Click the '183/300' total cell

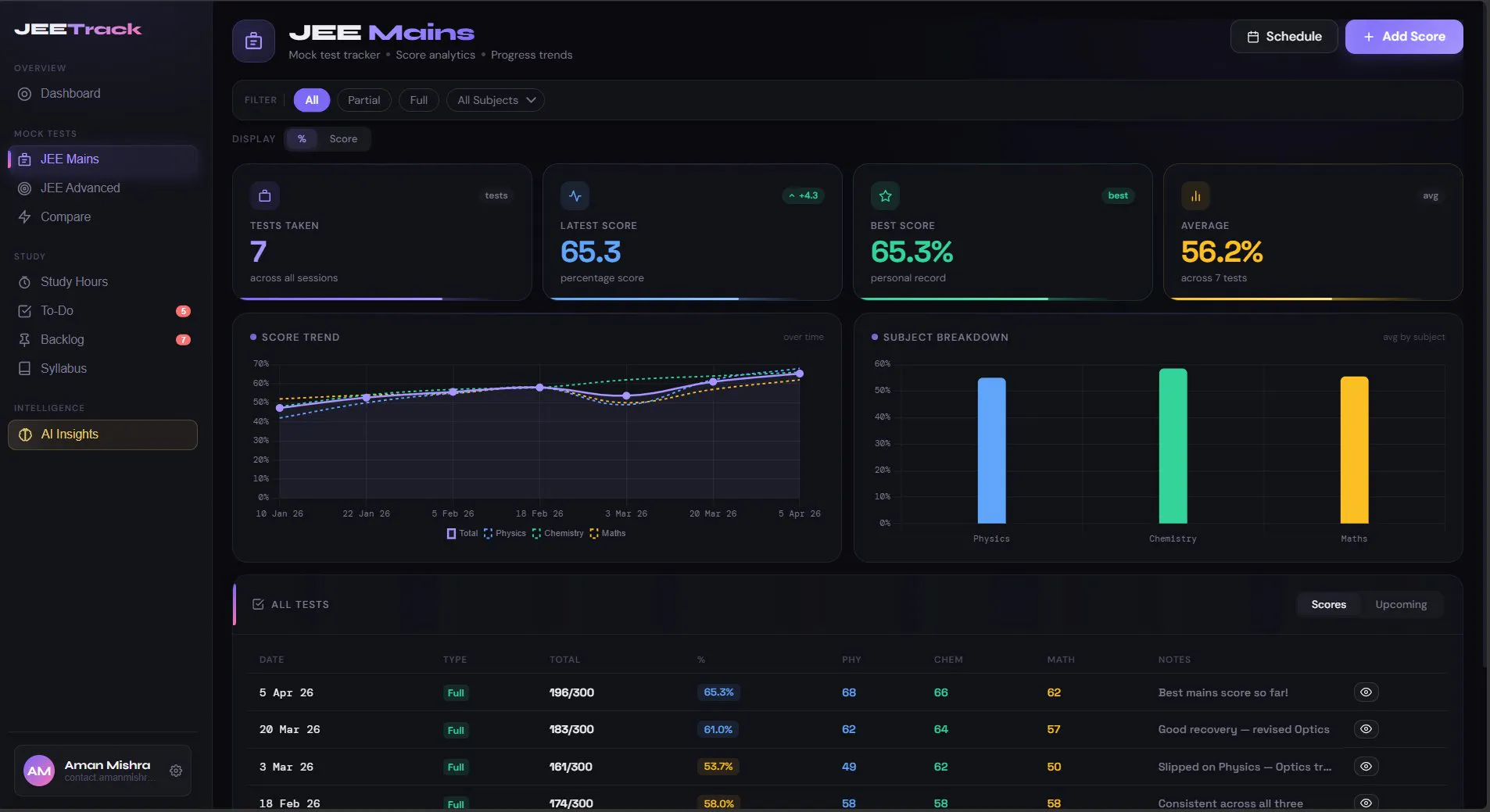pyautogui.click(x=571, y=729)
